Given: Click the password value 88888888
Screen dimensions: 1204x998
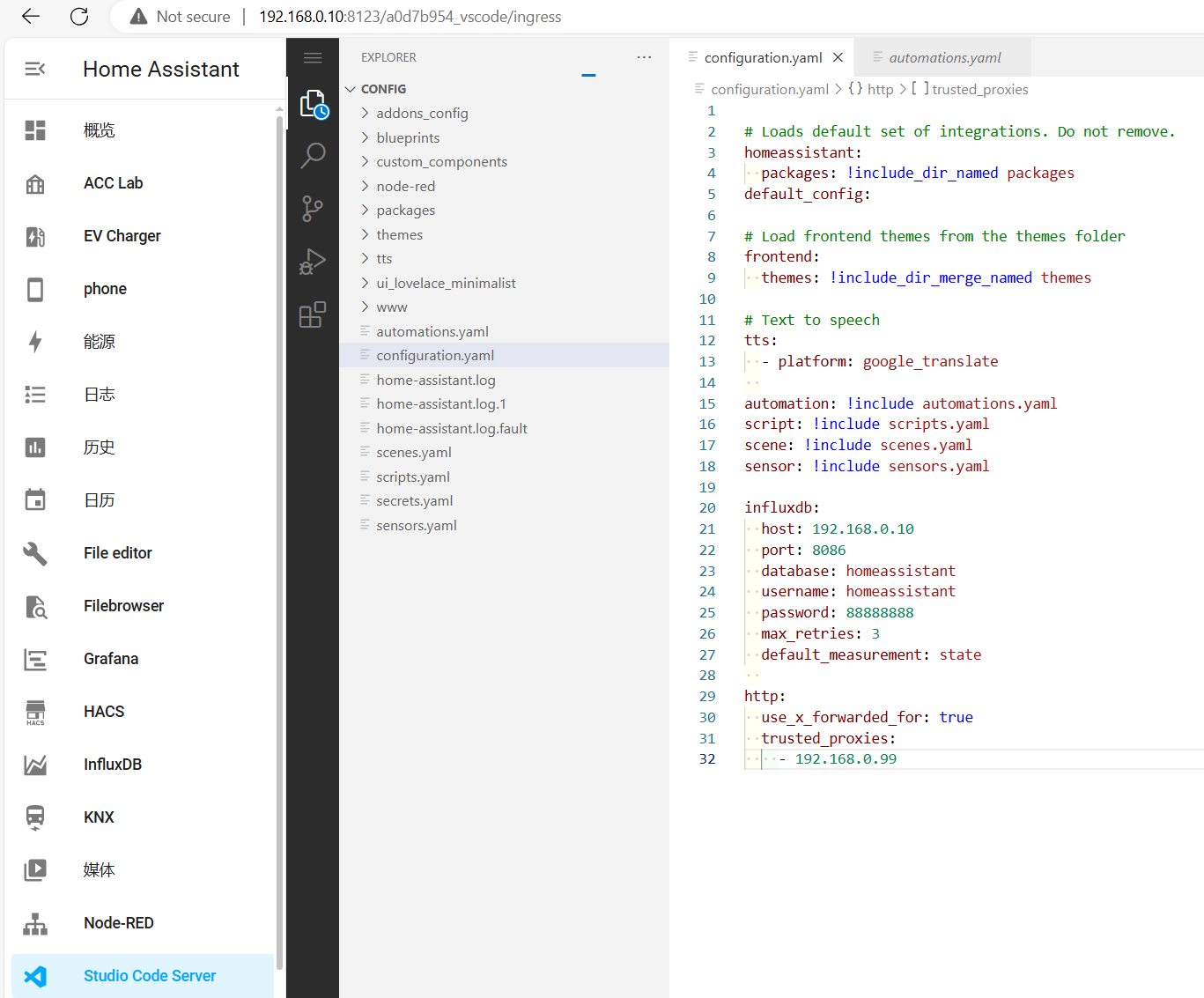Looking at the screenshot, I should 880,613.
